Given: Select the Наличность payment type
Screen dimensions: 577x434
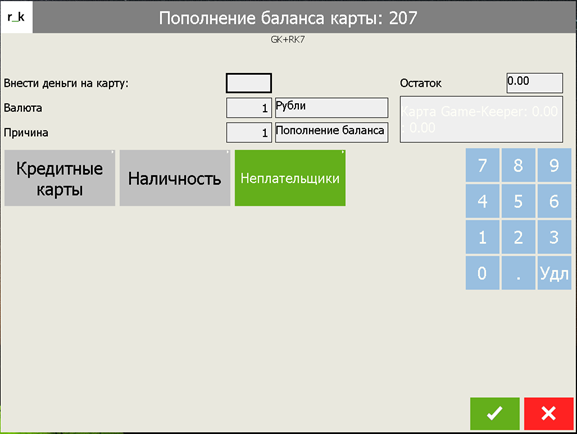Looking at the screenshot, I should [x=175, y=178].
